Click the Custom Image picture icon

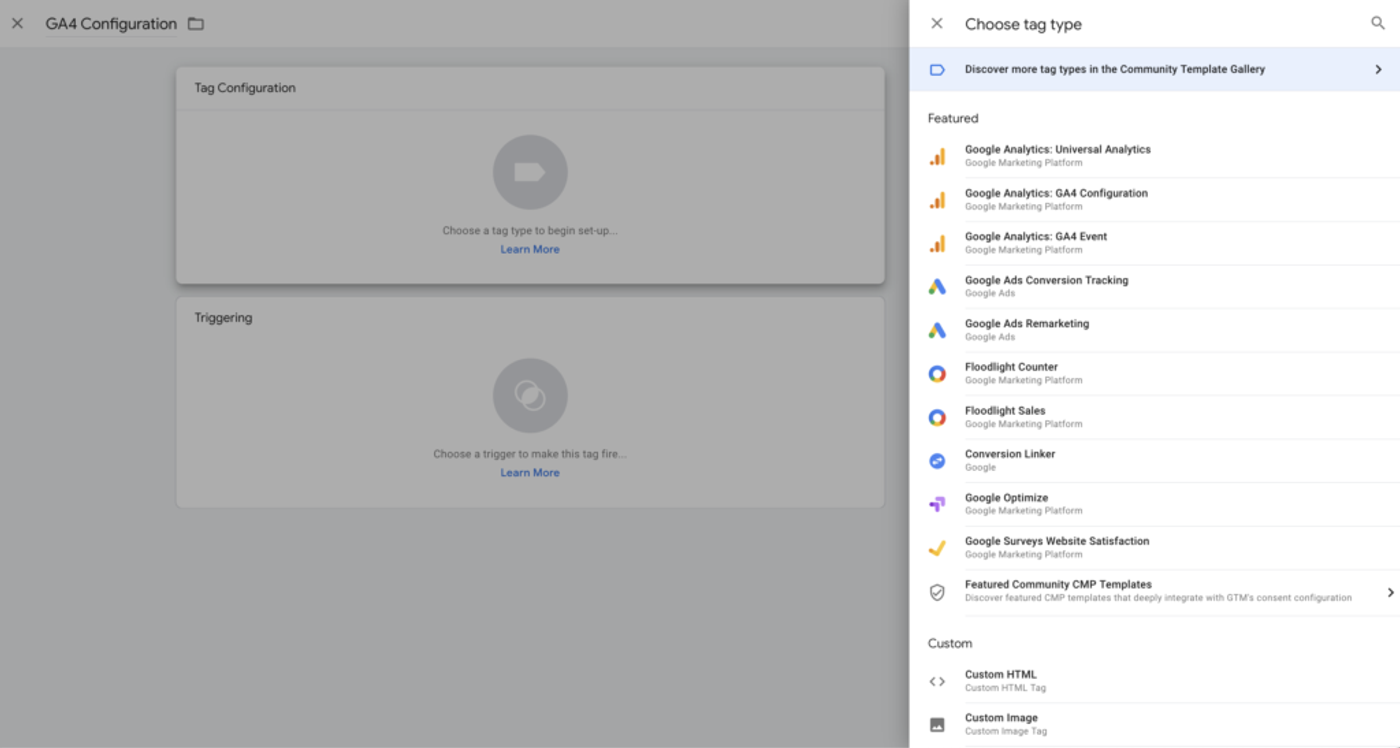click(937, 725)
